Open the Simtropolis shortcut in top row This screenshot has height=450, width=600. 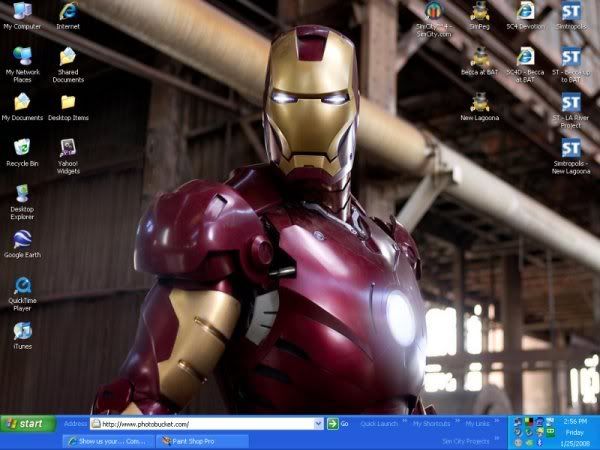571,16
